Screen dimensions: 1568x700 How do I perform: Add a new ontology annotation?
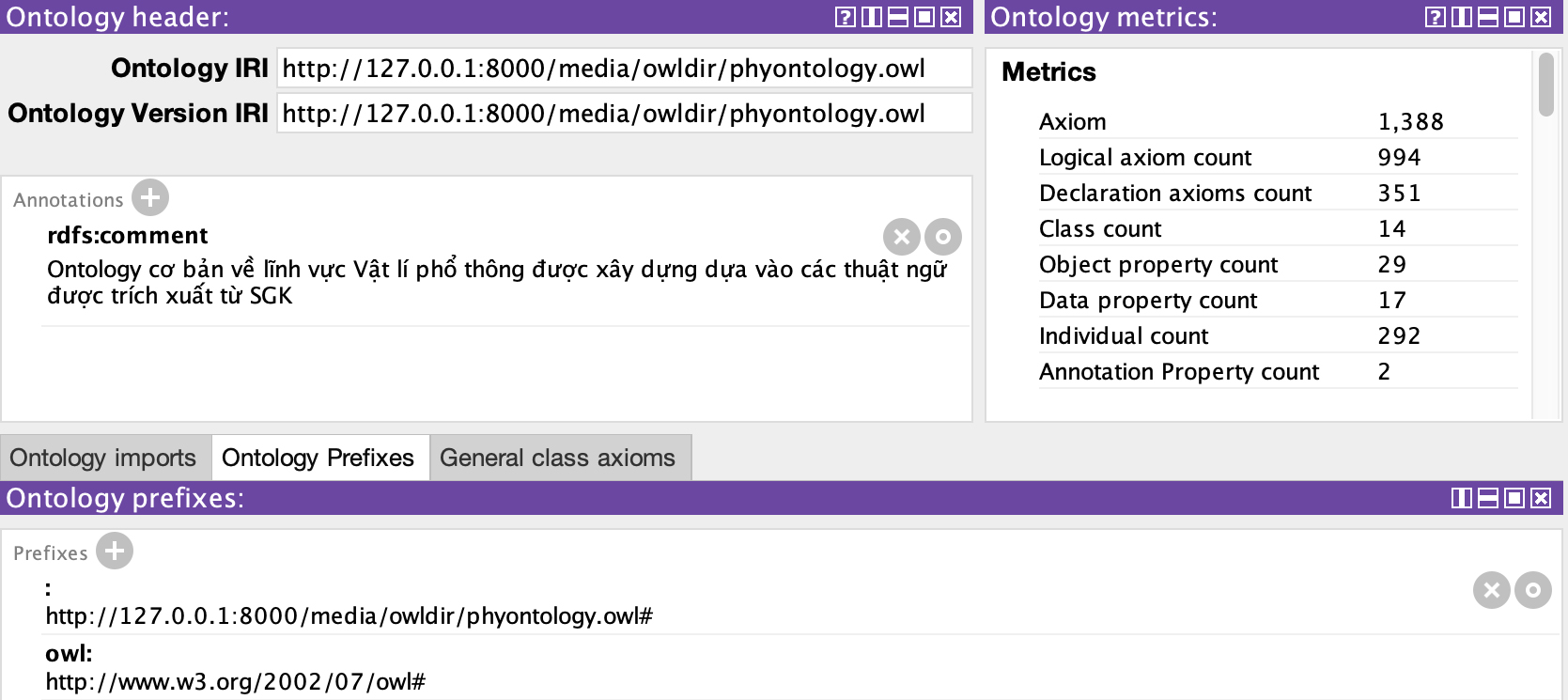click(x=150, y=198)
